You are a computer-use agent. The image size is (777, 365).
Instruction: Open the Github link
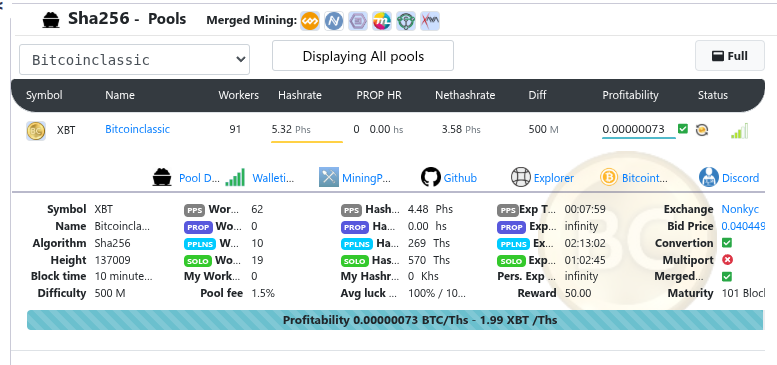(x=460, y=178)
